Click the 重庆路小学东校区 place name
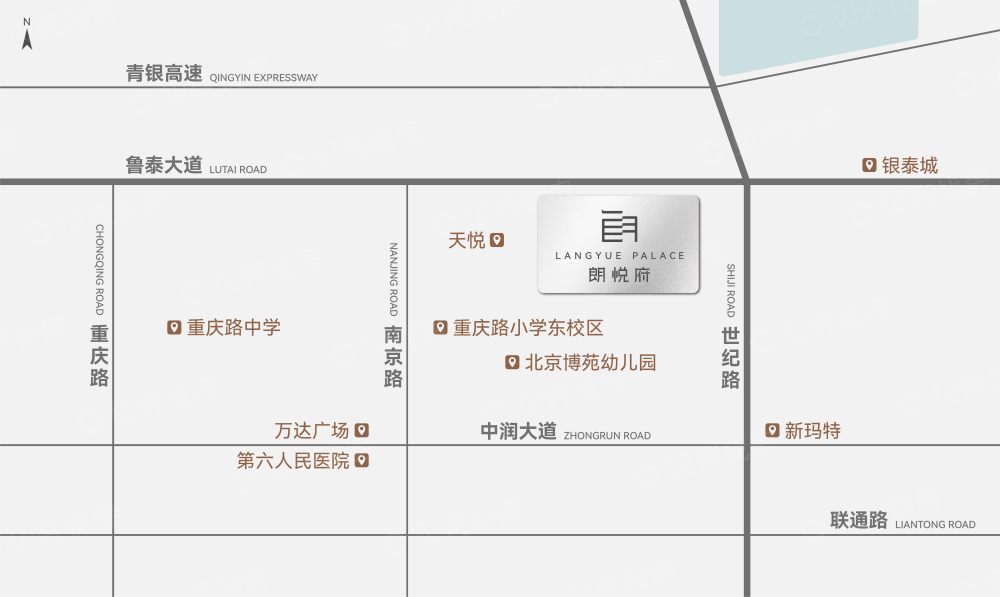Image resolution: width=1000 pixels, height=597 pixels. click(x=528, y=328)
